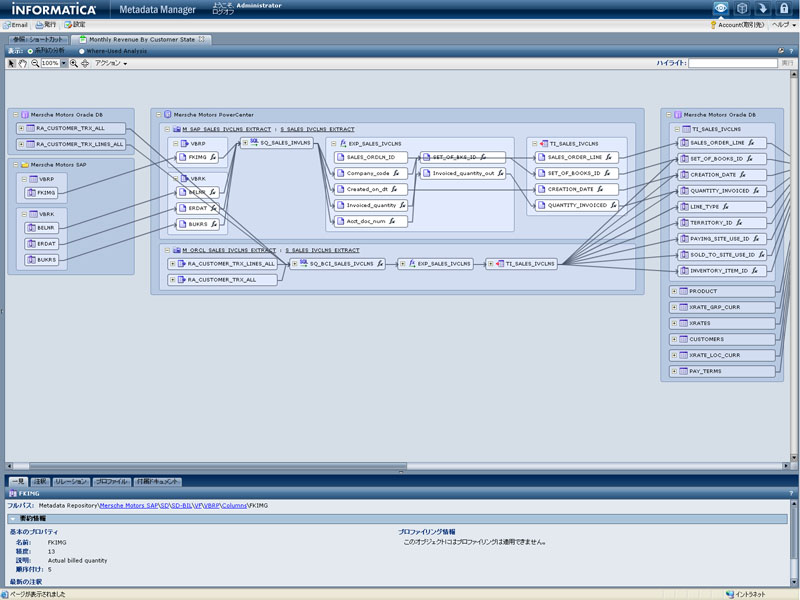Click the help question mark in FKIMG panel

click(x=791, y=493)
